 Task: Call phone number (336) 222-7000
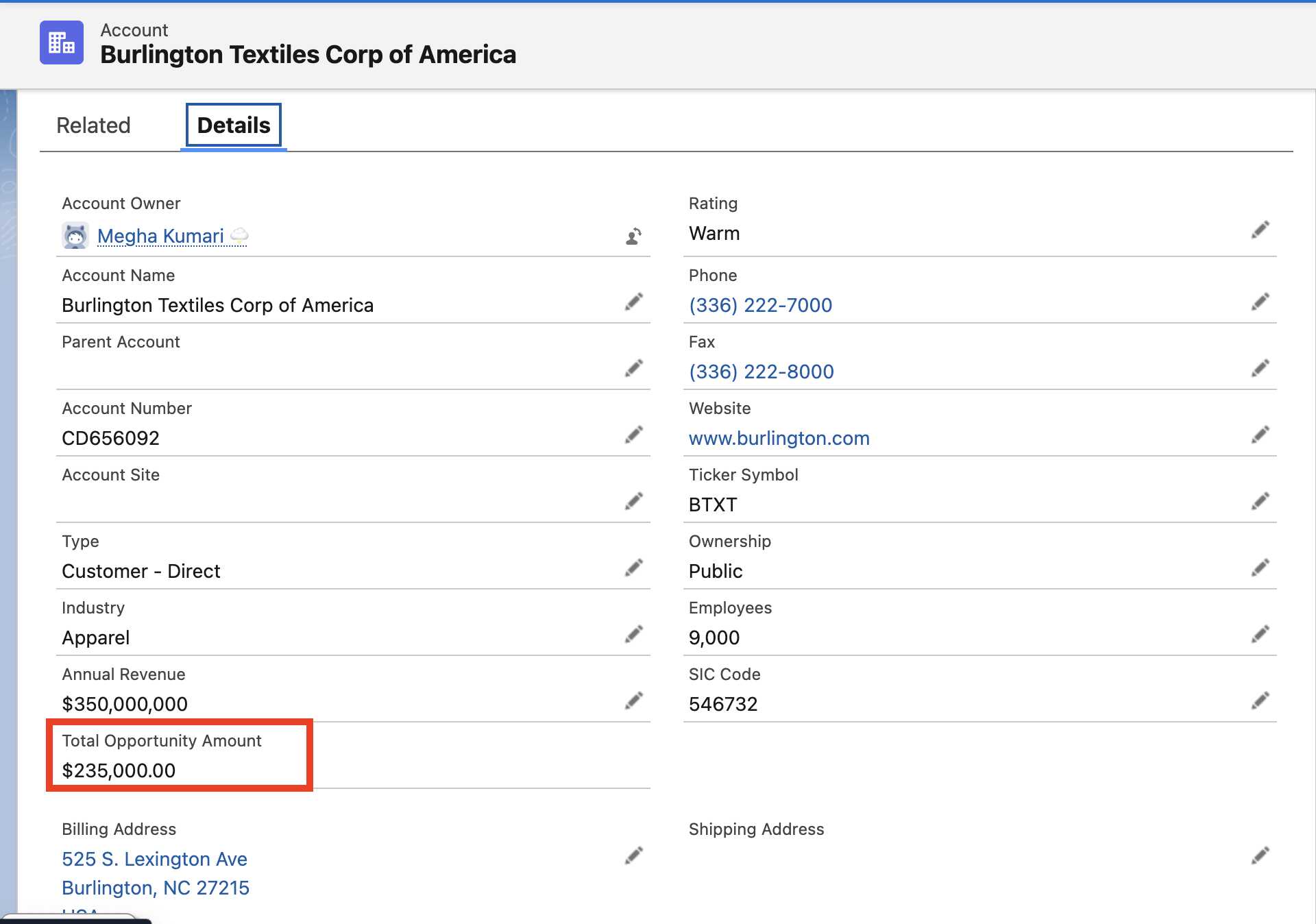point(760,305)
